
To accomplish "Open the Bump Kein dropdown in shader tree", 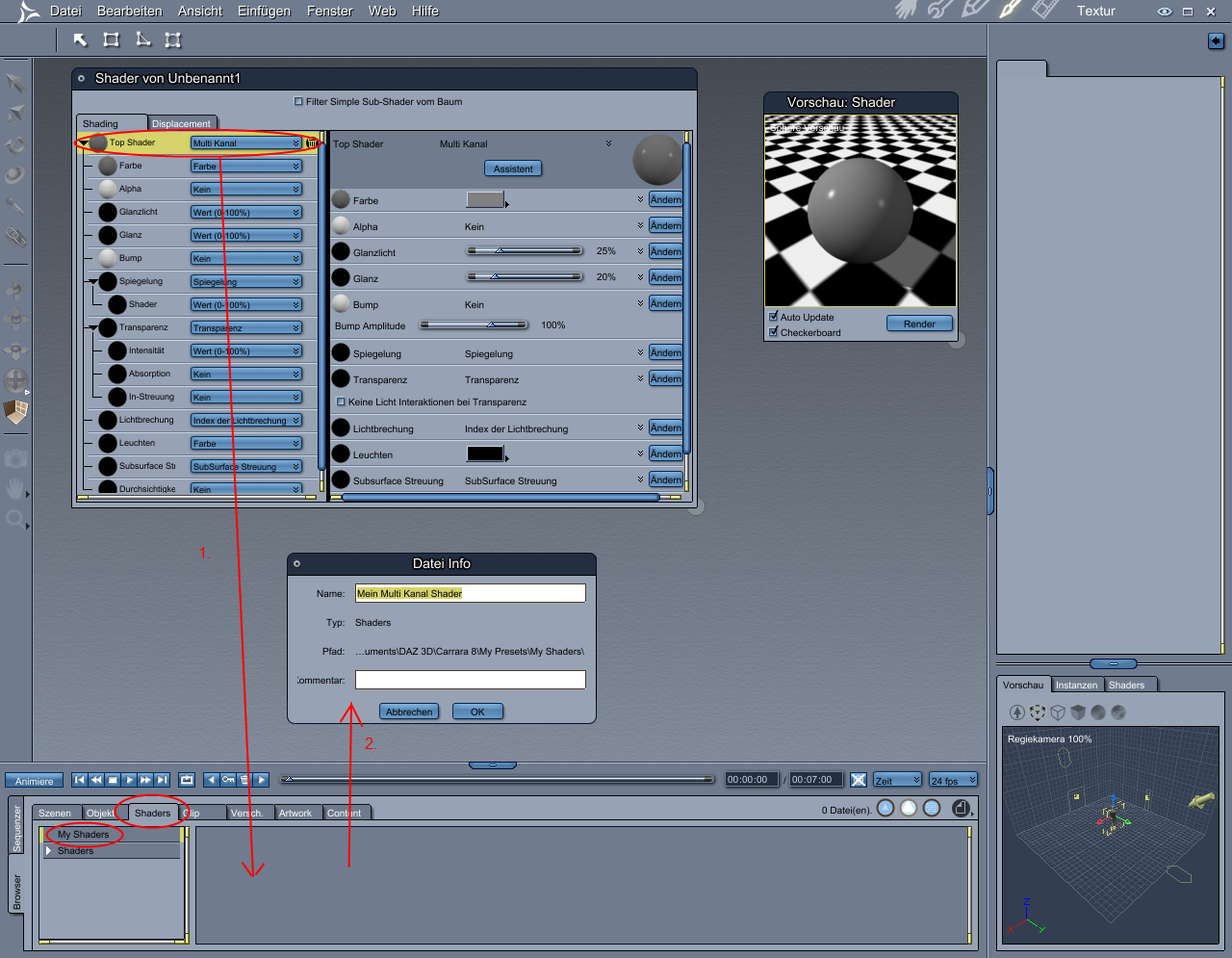I will pos(246,259).
